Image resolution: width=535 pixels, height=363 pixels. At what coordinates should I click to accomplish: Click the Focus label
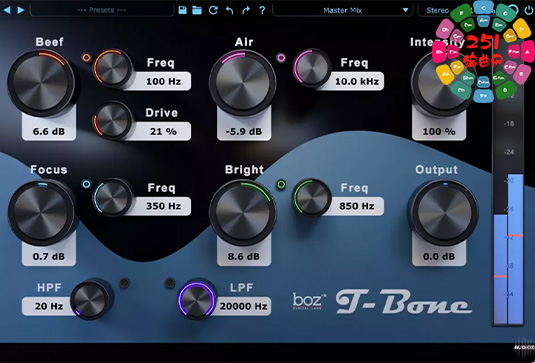pyautogui.click(x=49, y=170)
